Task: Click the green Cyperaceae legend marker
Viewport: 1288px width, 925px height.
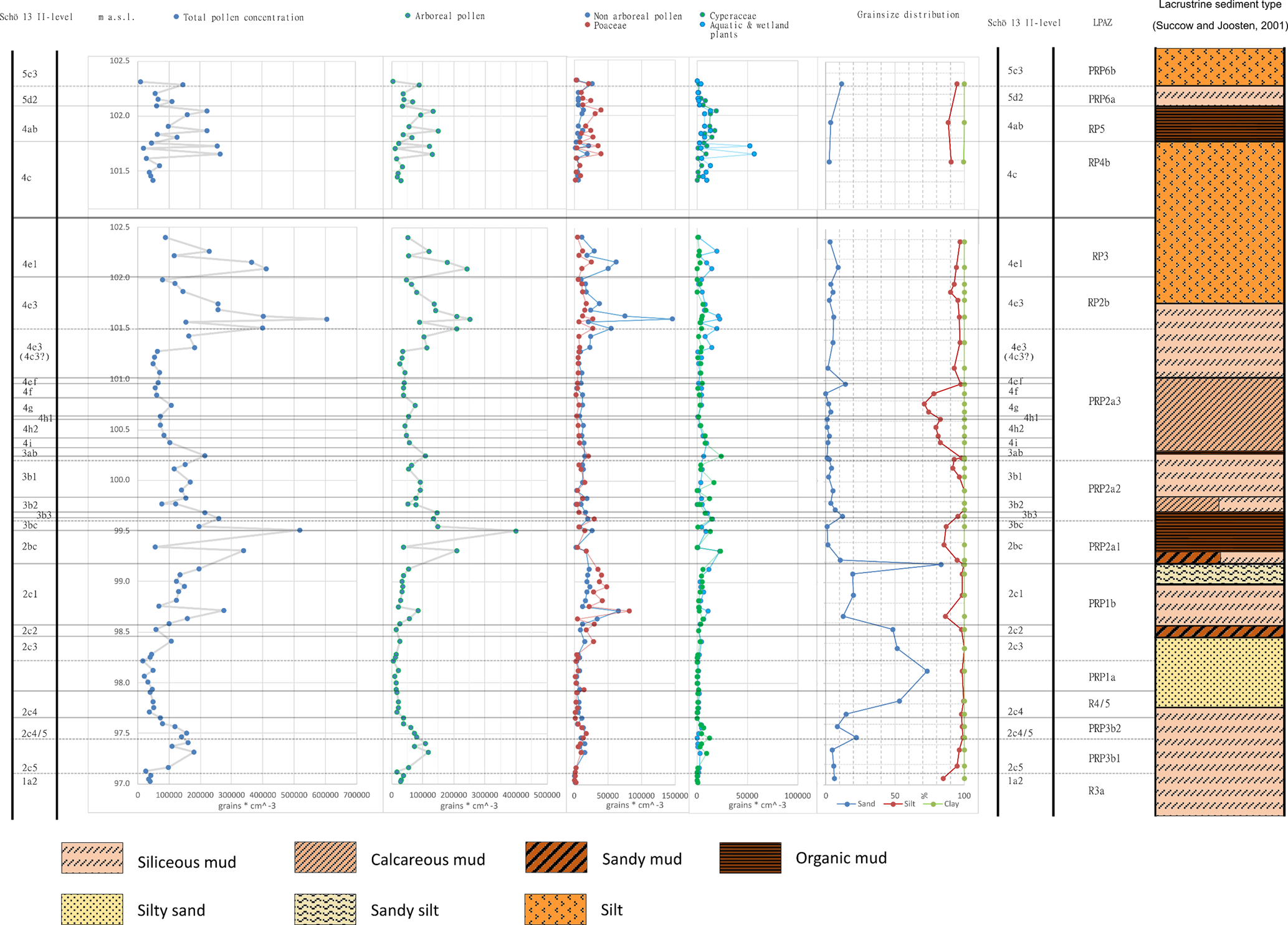Action: (x=702, y=15)
